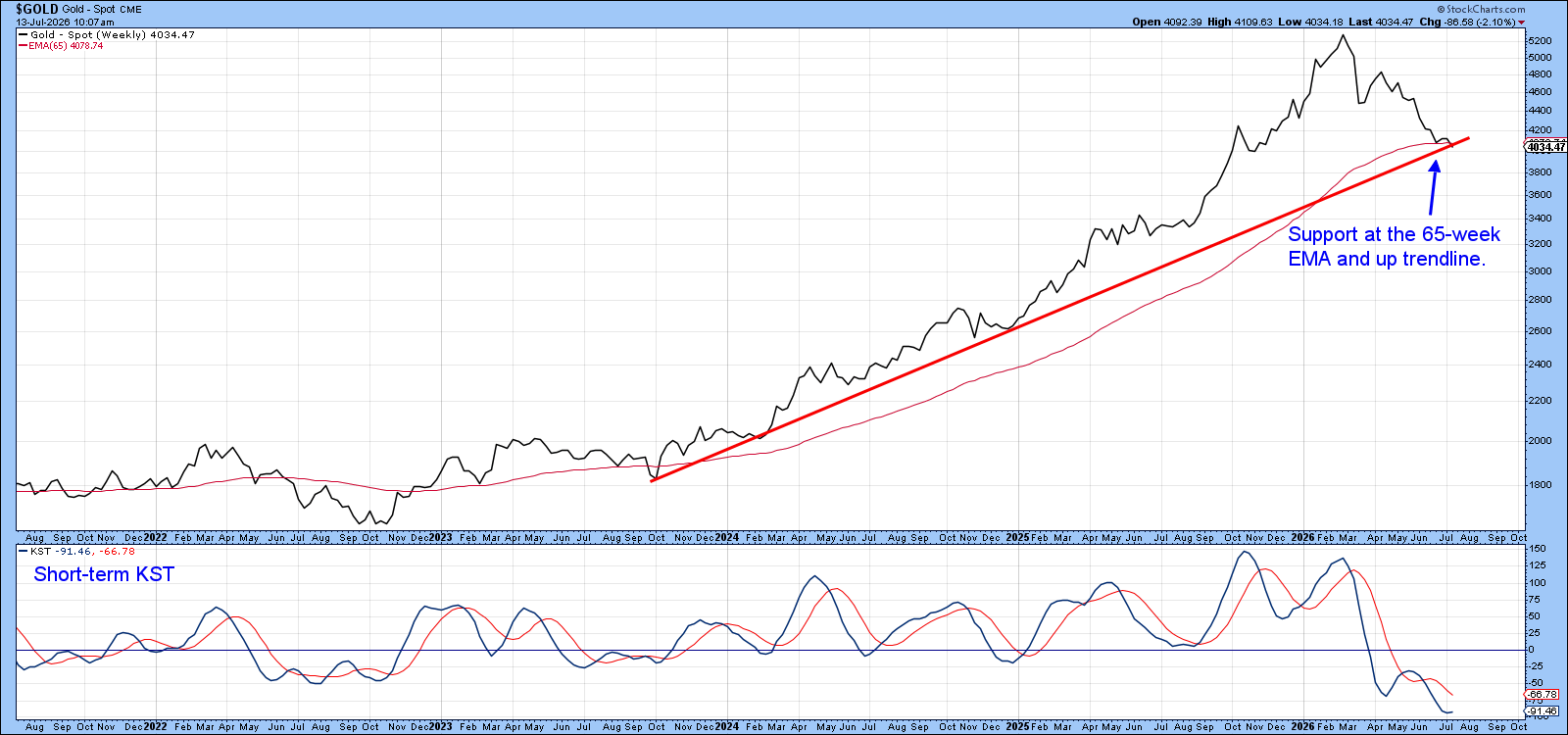Click the 'KST -91.46, -66.78' legend text
Screen dimensions: 1568x735
(x=82, y=552)
